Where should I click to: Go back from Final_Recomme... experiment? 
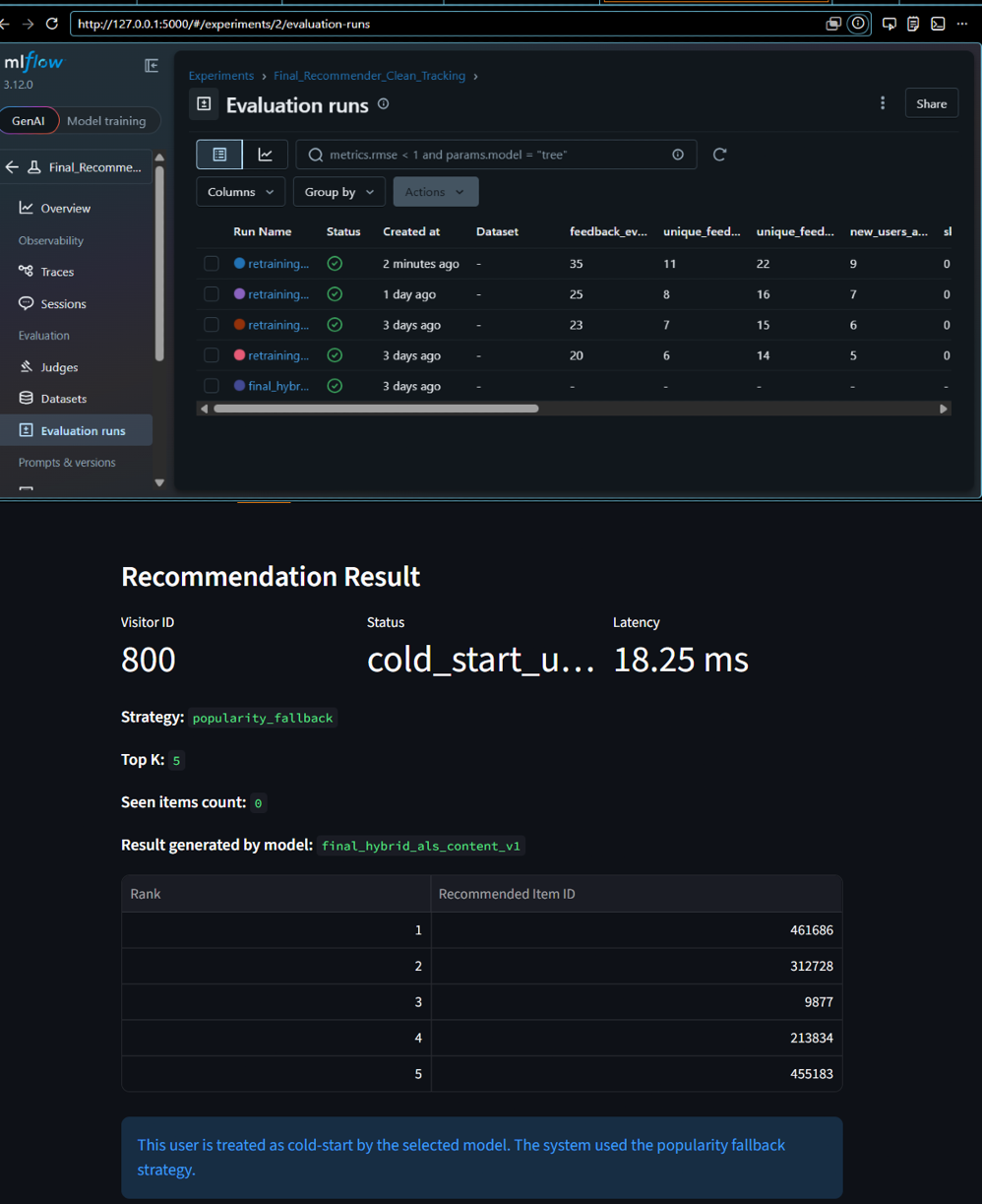click(x=12, y=167)
